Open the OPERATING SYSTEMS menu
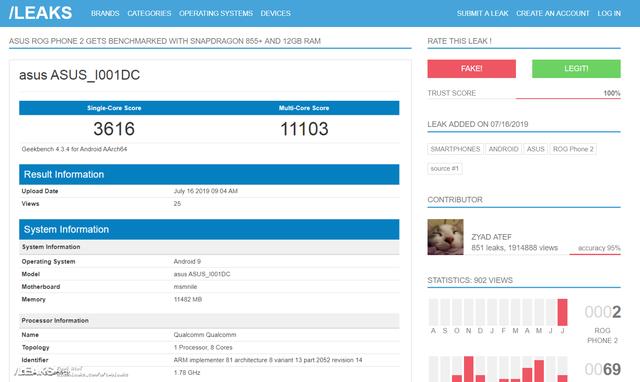Screen dimensions: 640x382 [216, 13]
